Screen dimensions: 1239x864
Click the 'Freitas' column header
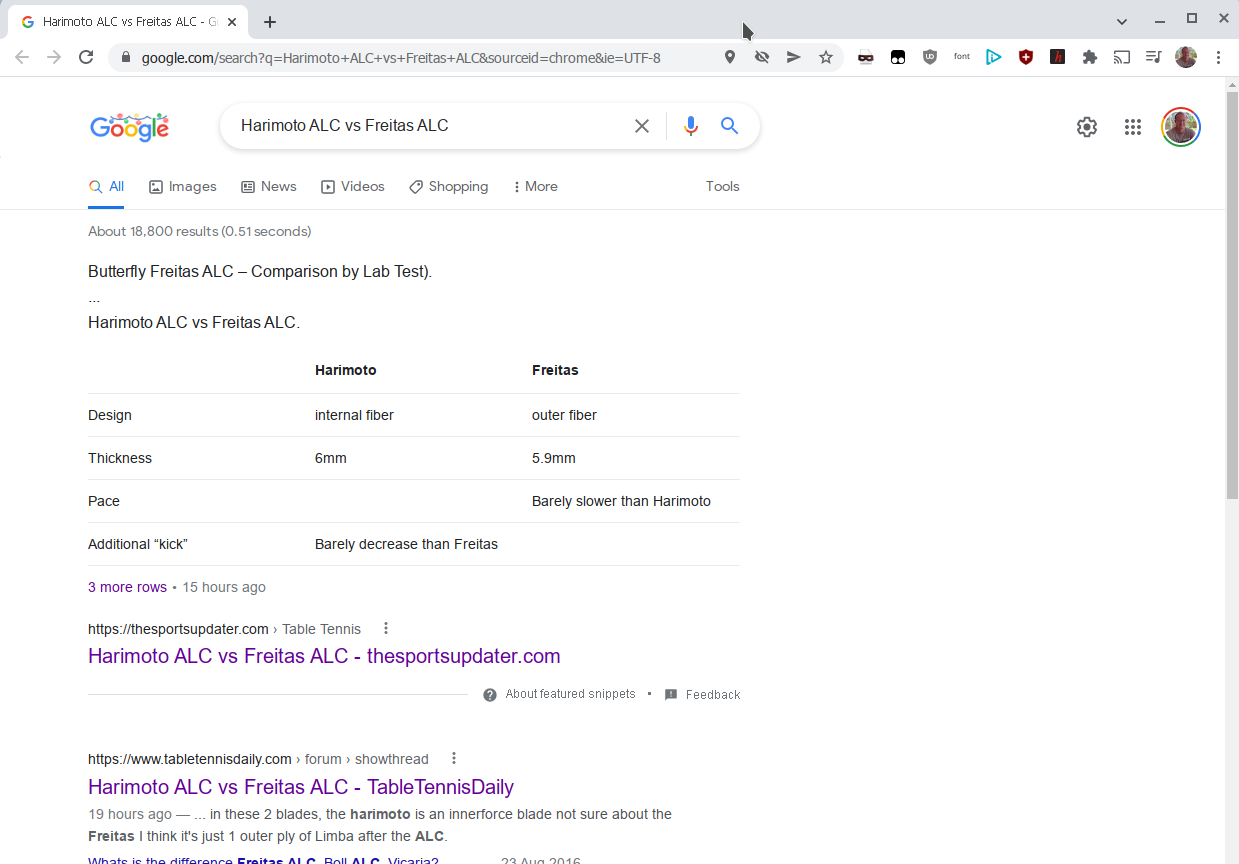(555, 370)
